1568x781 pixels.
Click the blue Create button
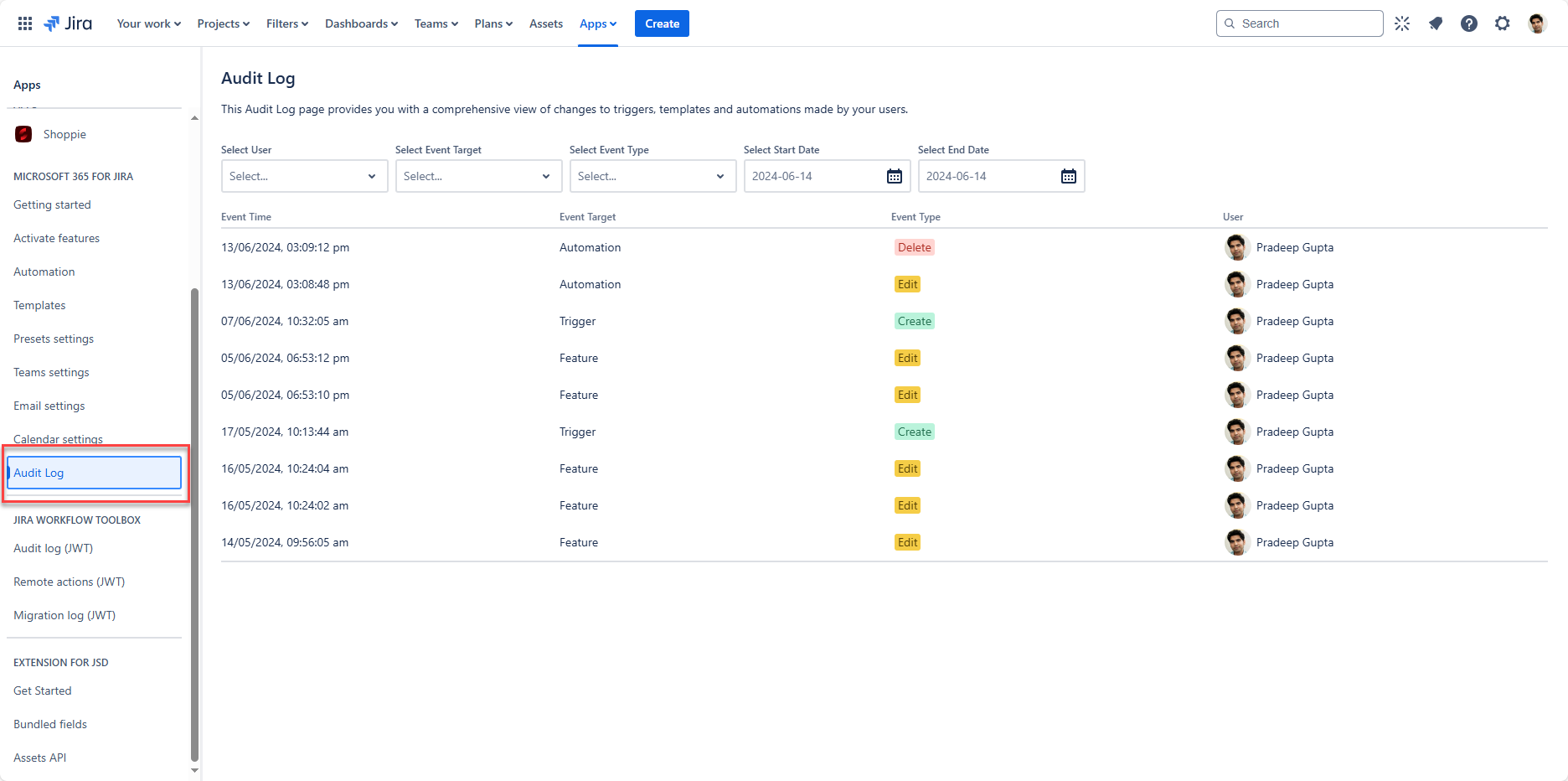click(662, 23)
